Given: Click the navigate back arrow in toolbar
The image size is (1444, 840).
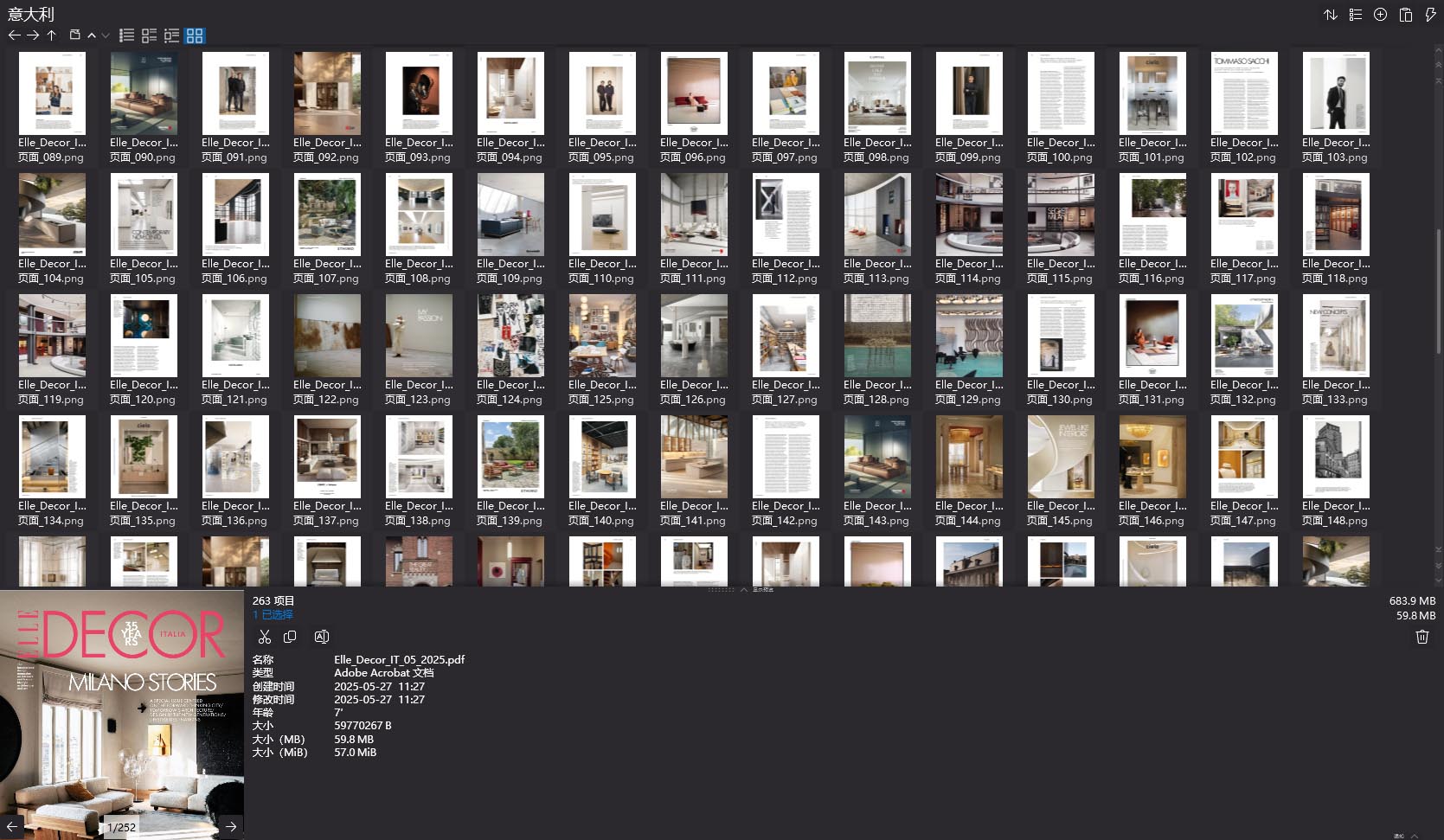Looking at the screenshot, I should [x=14, y=35].
